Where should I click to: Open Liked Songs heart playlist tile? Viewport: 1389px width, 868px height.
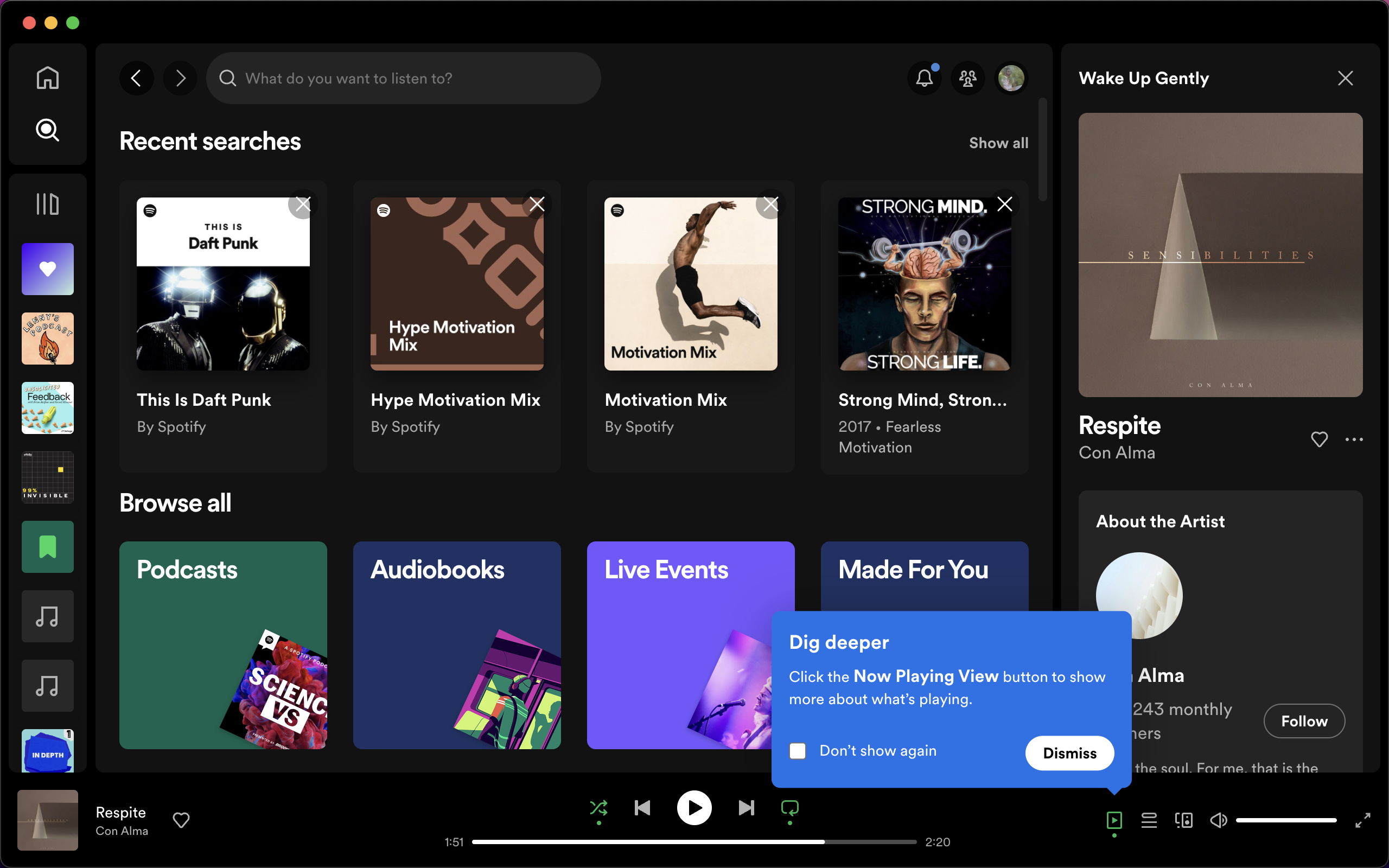pyautogui.click(x=48, y=269)
